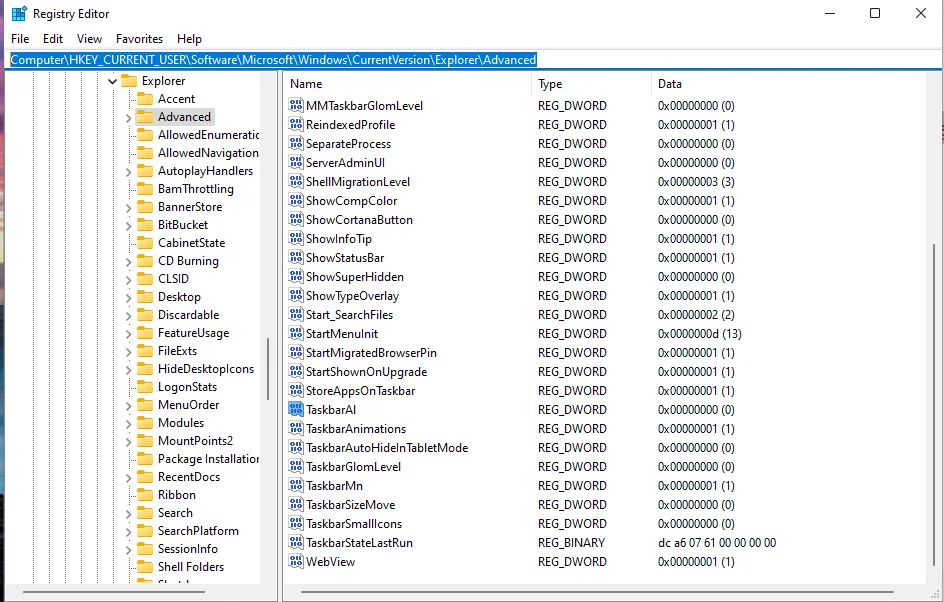Click the CabinetState folder icon
The width and height of the screenshot is (944, 602).
(x=144, y=243)
